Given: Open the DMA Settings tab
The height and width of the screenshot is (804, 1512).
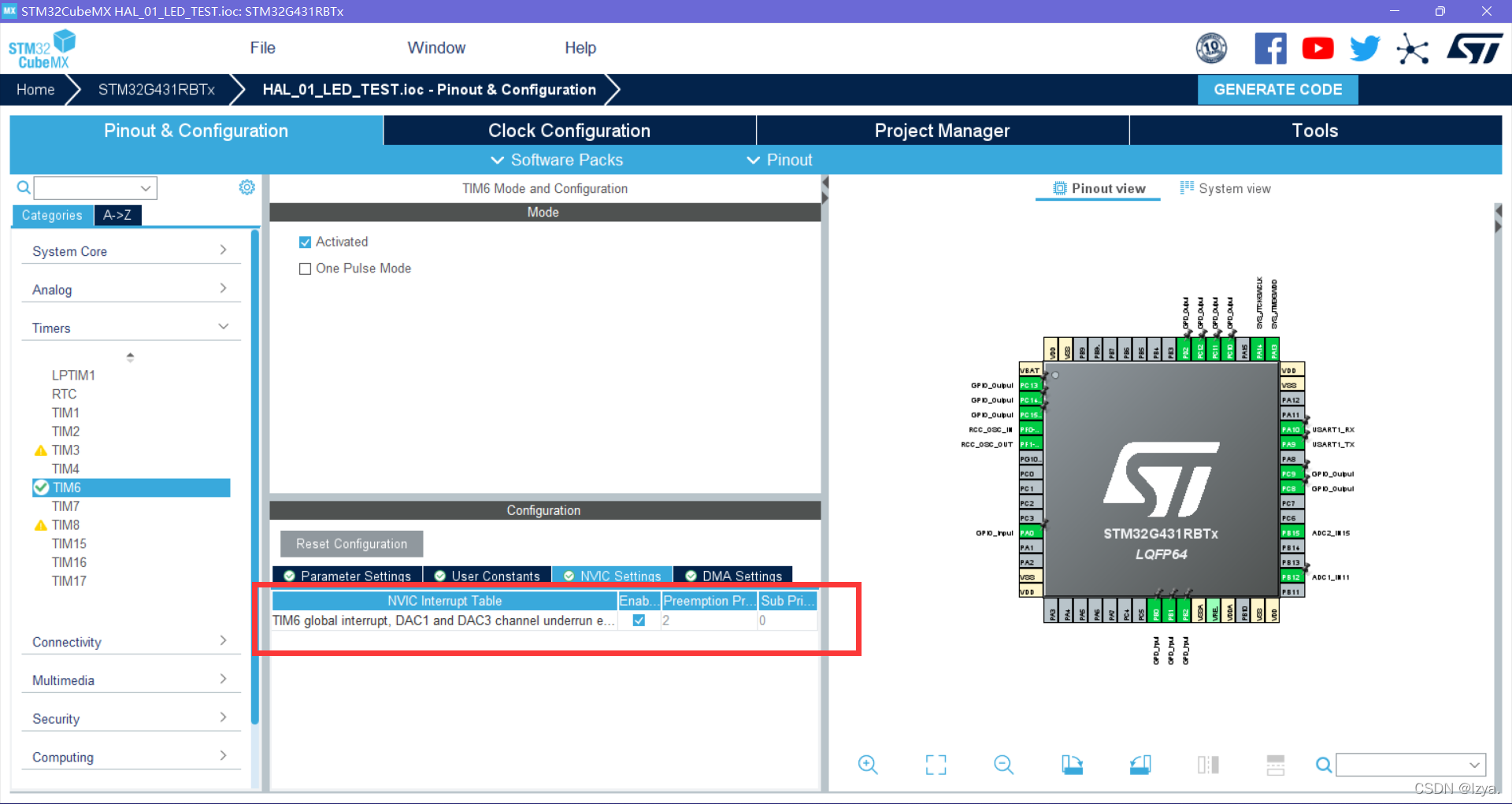Looking at the screenshot, I should (x=733, y=576).
